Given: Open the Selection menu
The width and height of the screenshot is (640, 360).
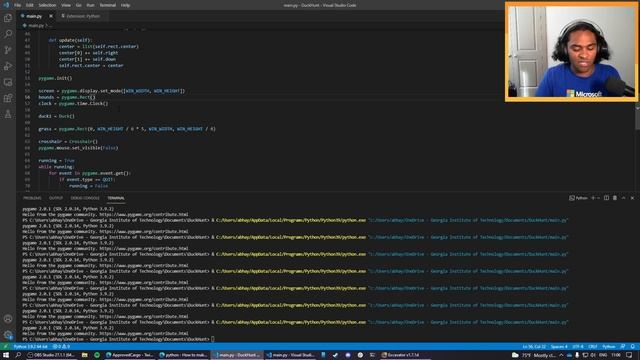Looking at the screenshot, I should click(x=47, y=5).
